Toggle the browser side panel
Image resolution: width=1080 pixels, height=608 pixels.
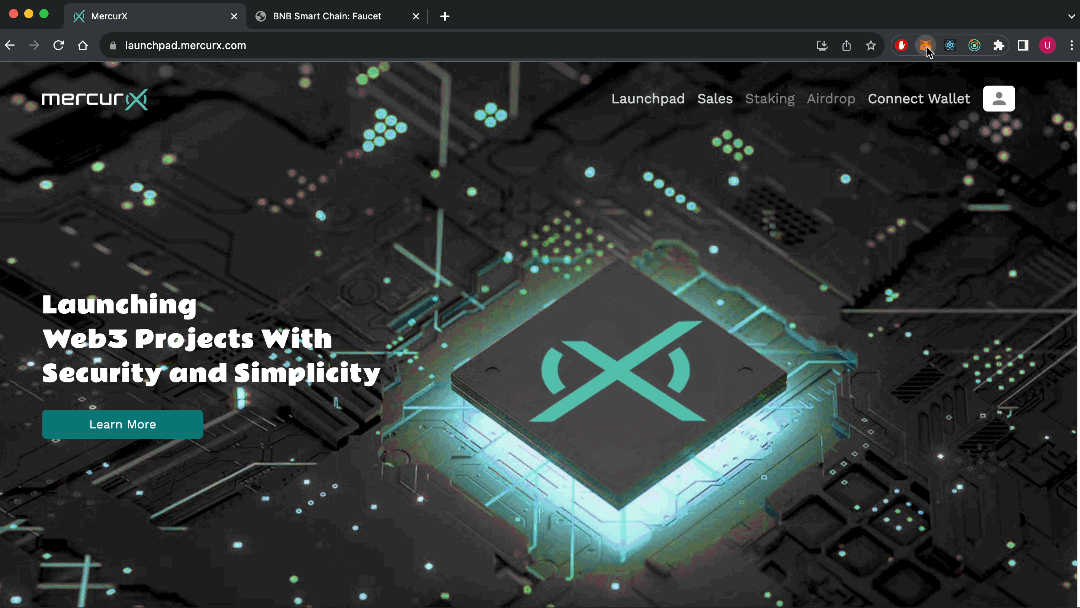pos(1023,45)
